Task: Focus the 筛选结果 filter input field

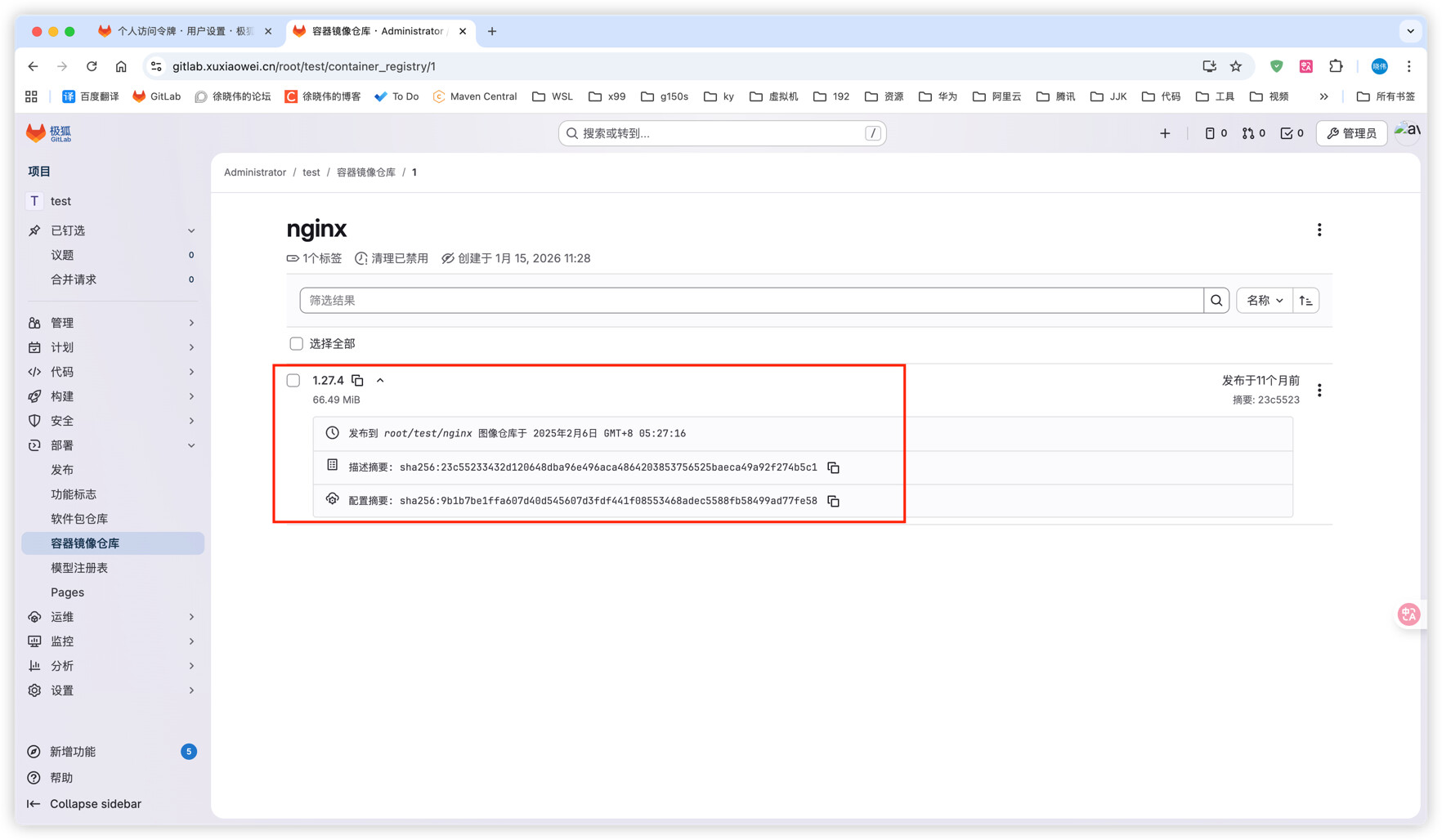Action: coord(750,301)
